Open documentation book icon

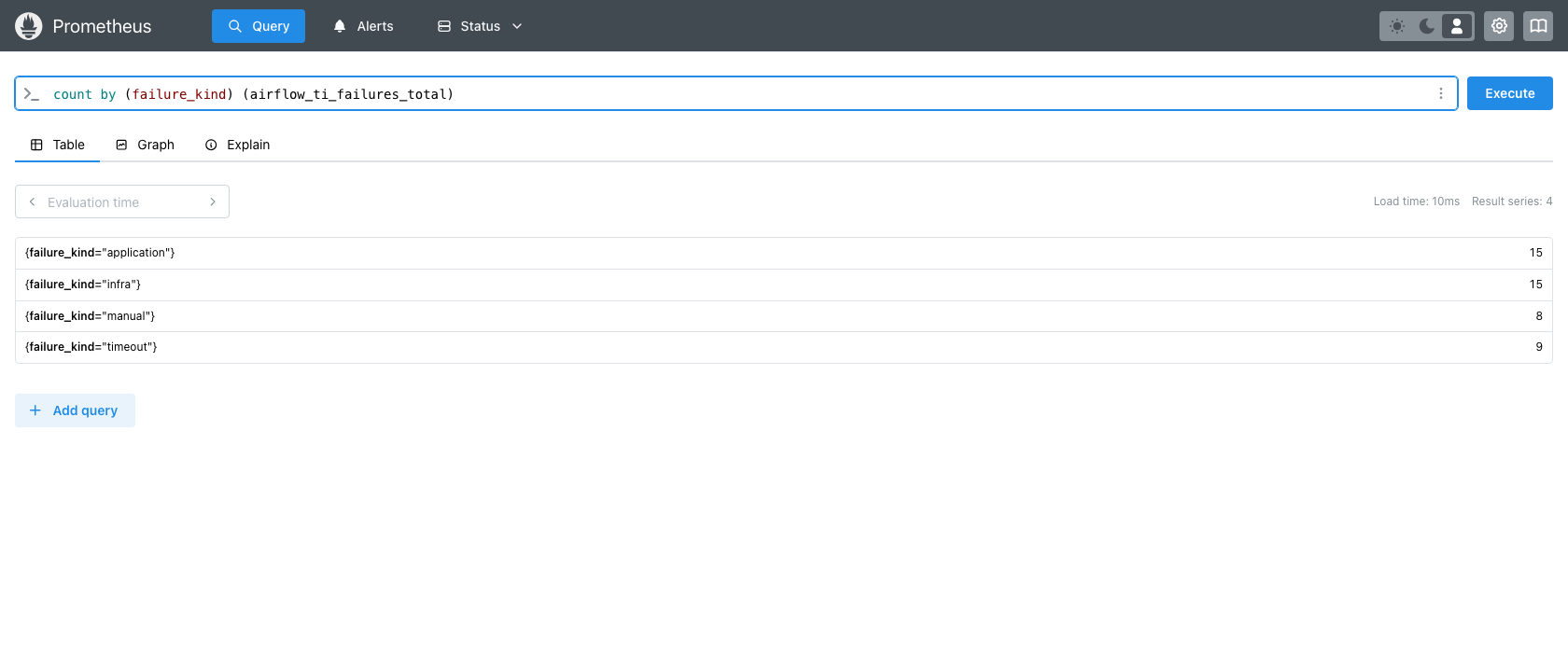click(x=1538, y=26)
